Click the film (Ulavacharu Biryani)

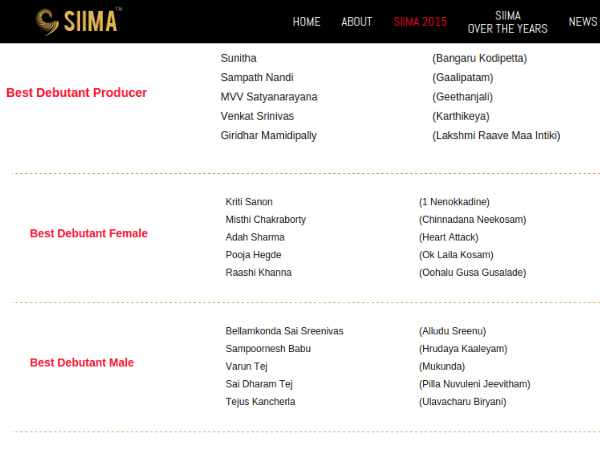tap(462, 402)
